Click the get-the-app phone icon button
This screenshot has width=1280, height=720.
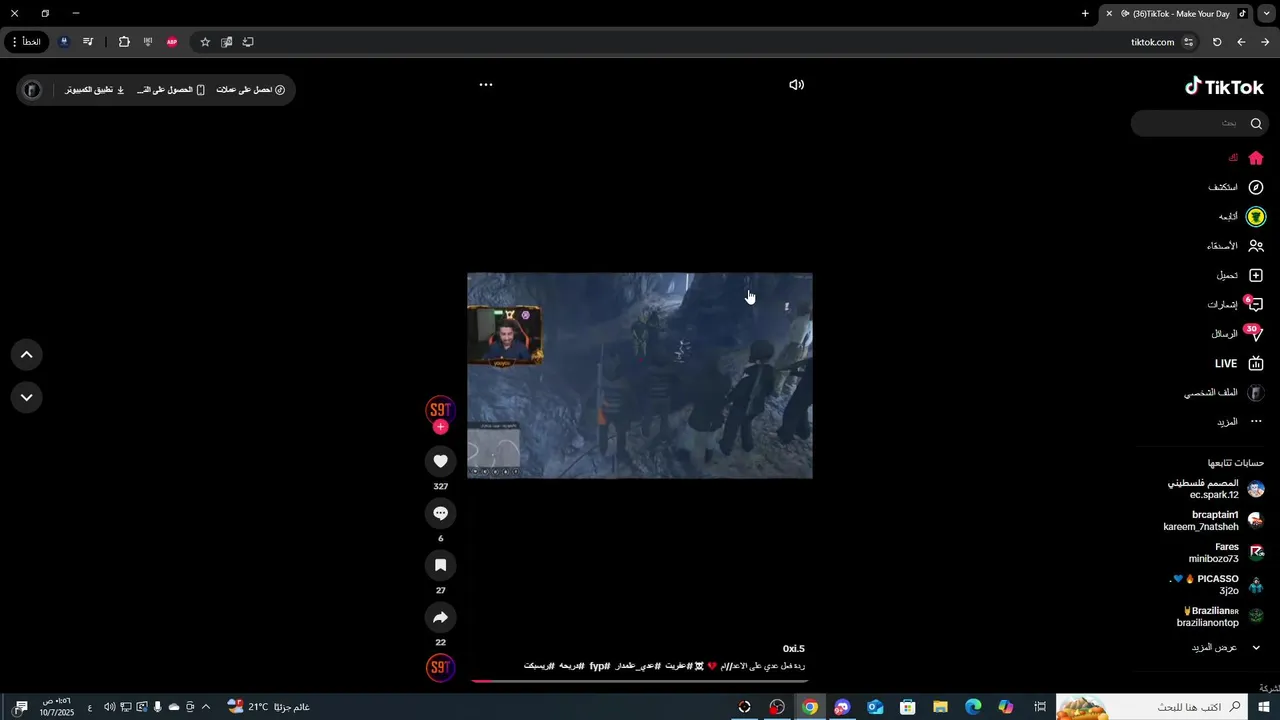point(171,90)
